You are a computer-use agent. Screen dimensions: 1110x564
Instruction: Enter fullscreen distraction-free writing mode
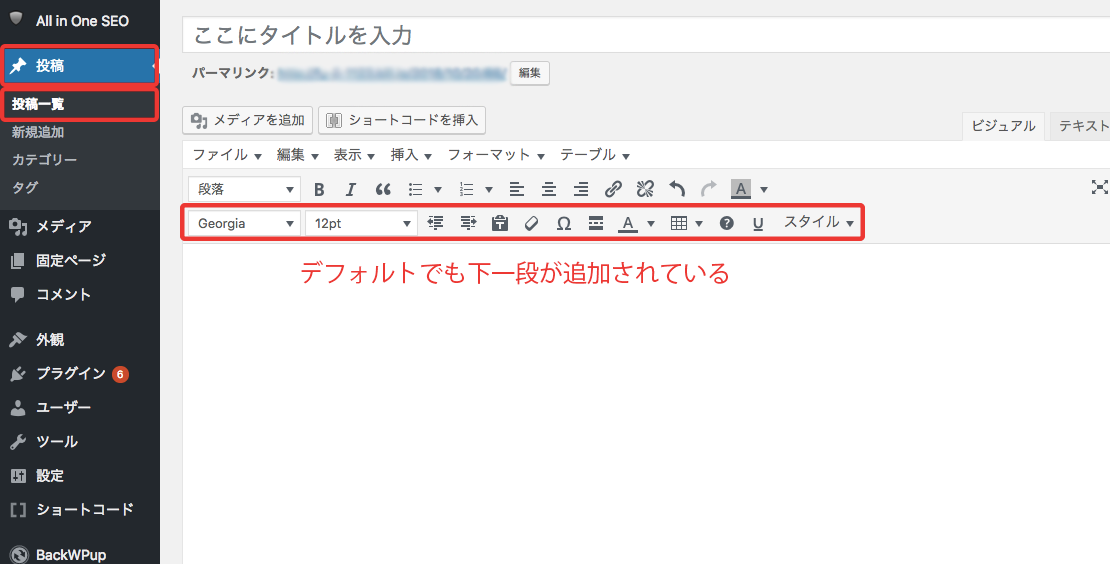coord(1100,187)
